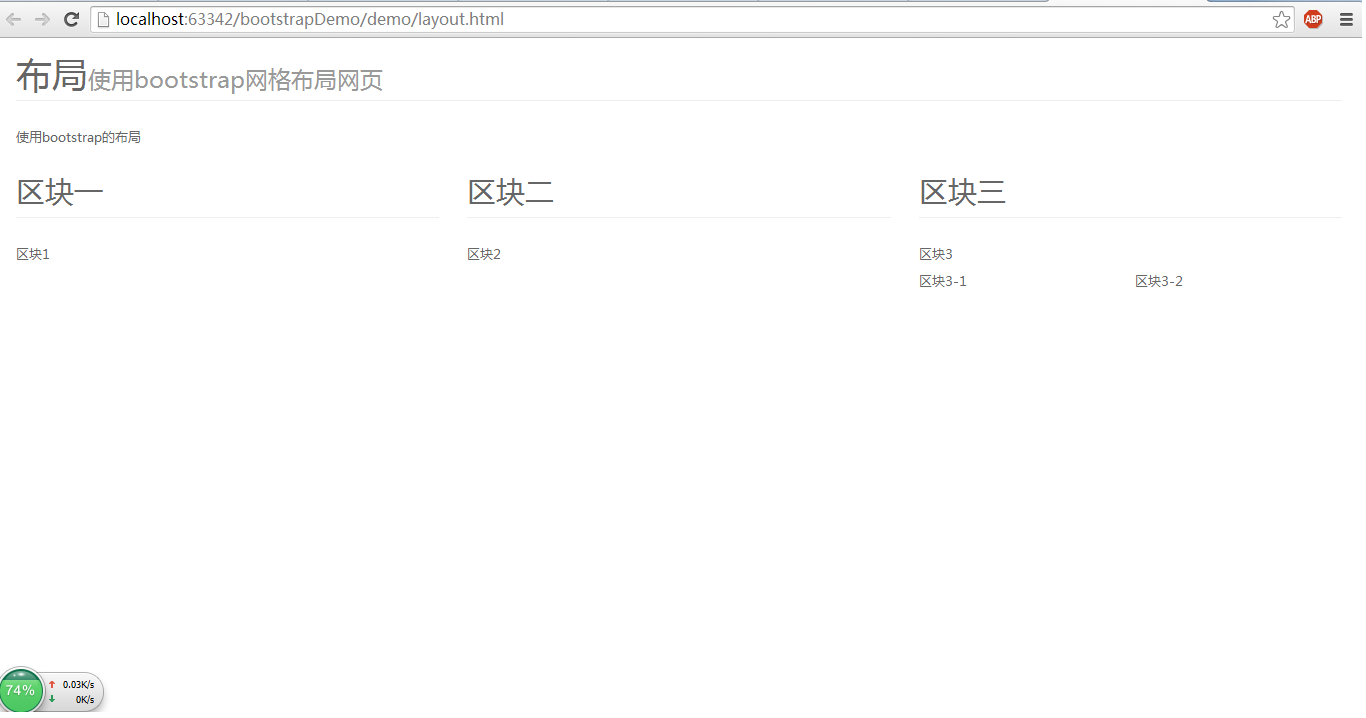
Task: Click the heading 区块二
Action: [511, 192]
